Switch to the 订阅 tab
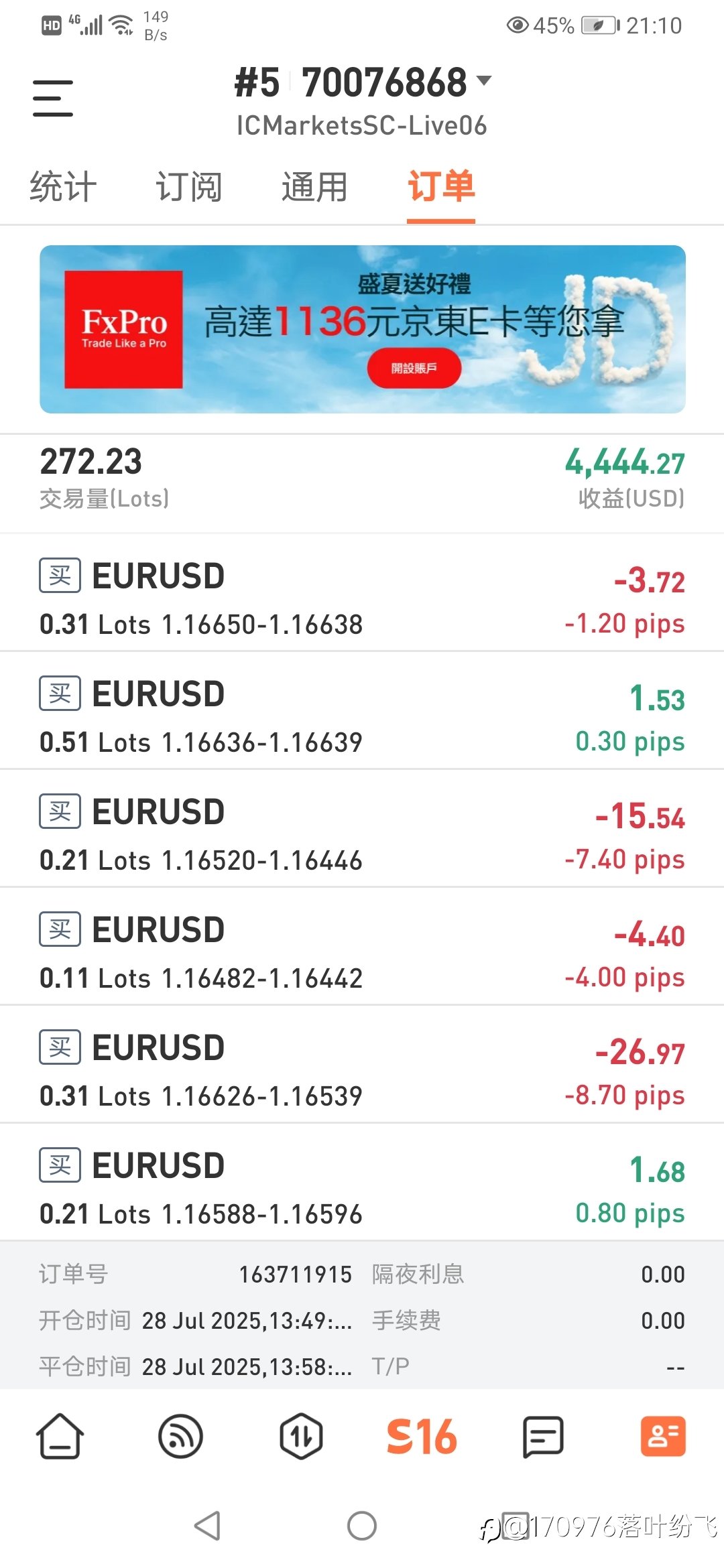This screenshot has width=724, height=1568. pos(188,187)
